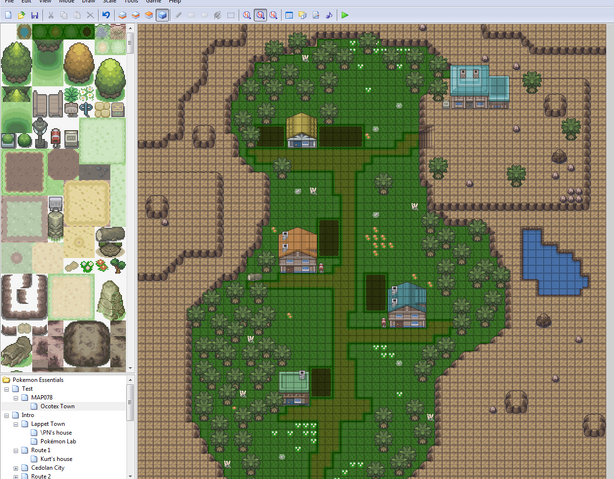Undo the last action with the blue arrow
The image size is (614, 479).
(106, 15)
